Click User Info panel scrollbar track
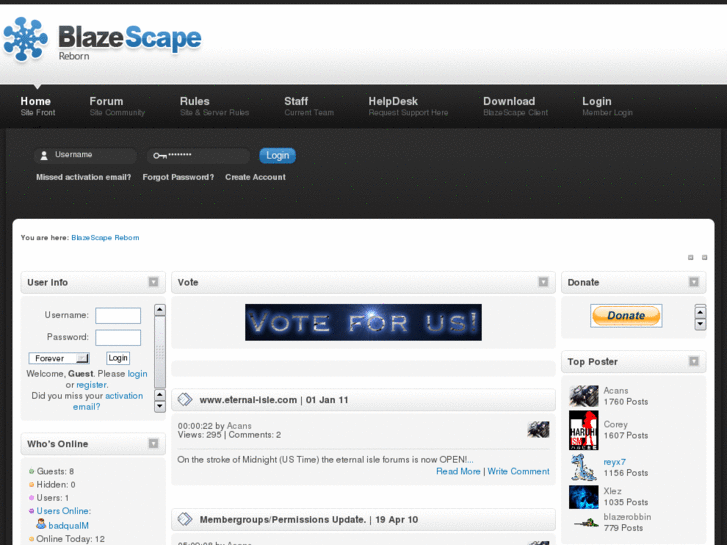The image size is (727, 545). click(x=159, y=353)
